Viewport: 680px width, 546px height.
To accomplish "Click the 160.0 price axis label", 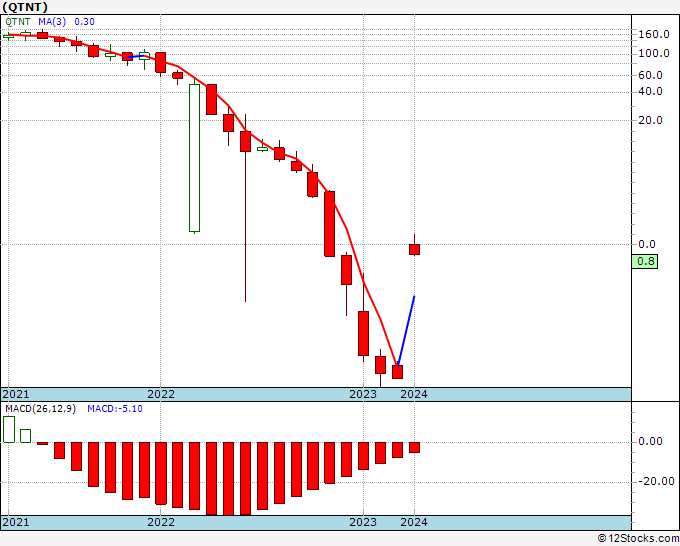I will 654,34.
